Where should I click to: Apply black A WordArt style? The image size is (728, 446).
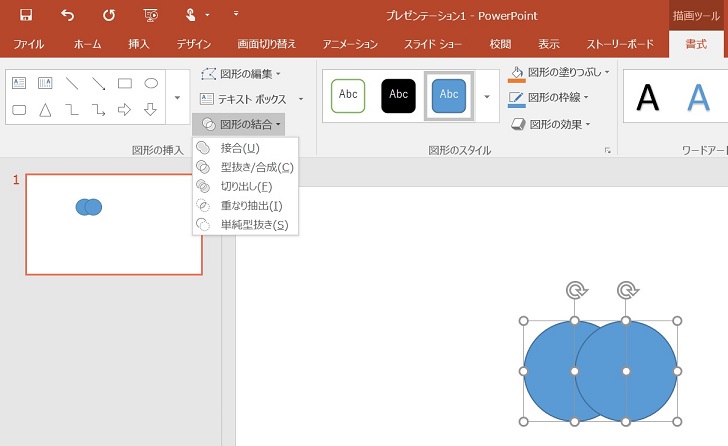pyautogui.click(x=648, y=97)
